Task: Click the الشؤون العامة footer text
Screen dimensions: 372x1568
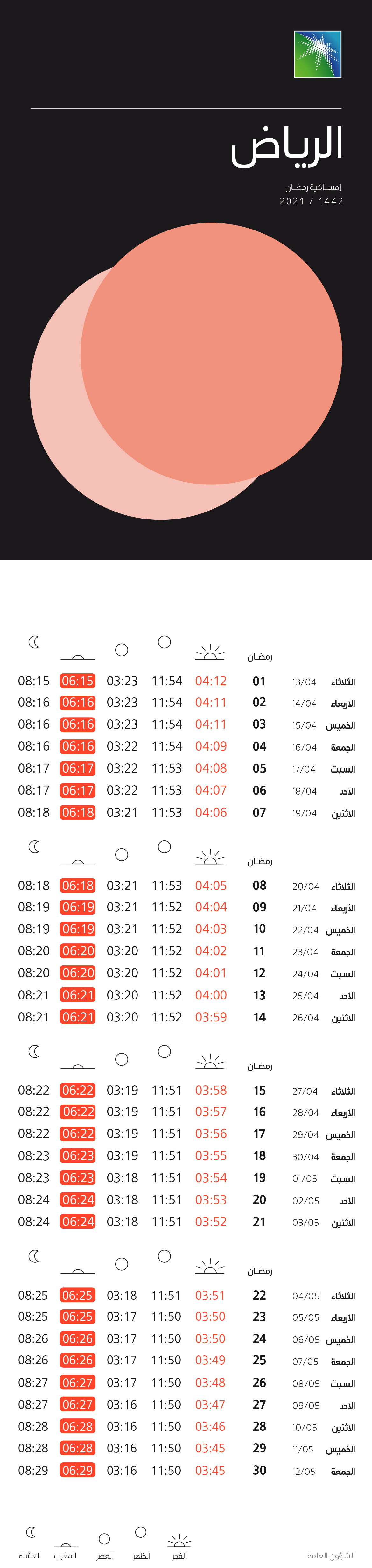Action: 331,1555
